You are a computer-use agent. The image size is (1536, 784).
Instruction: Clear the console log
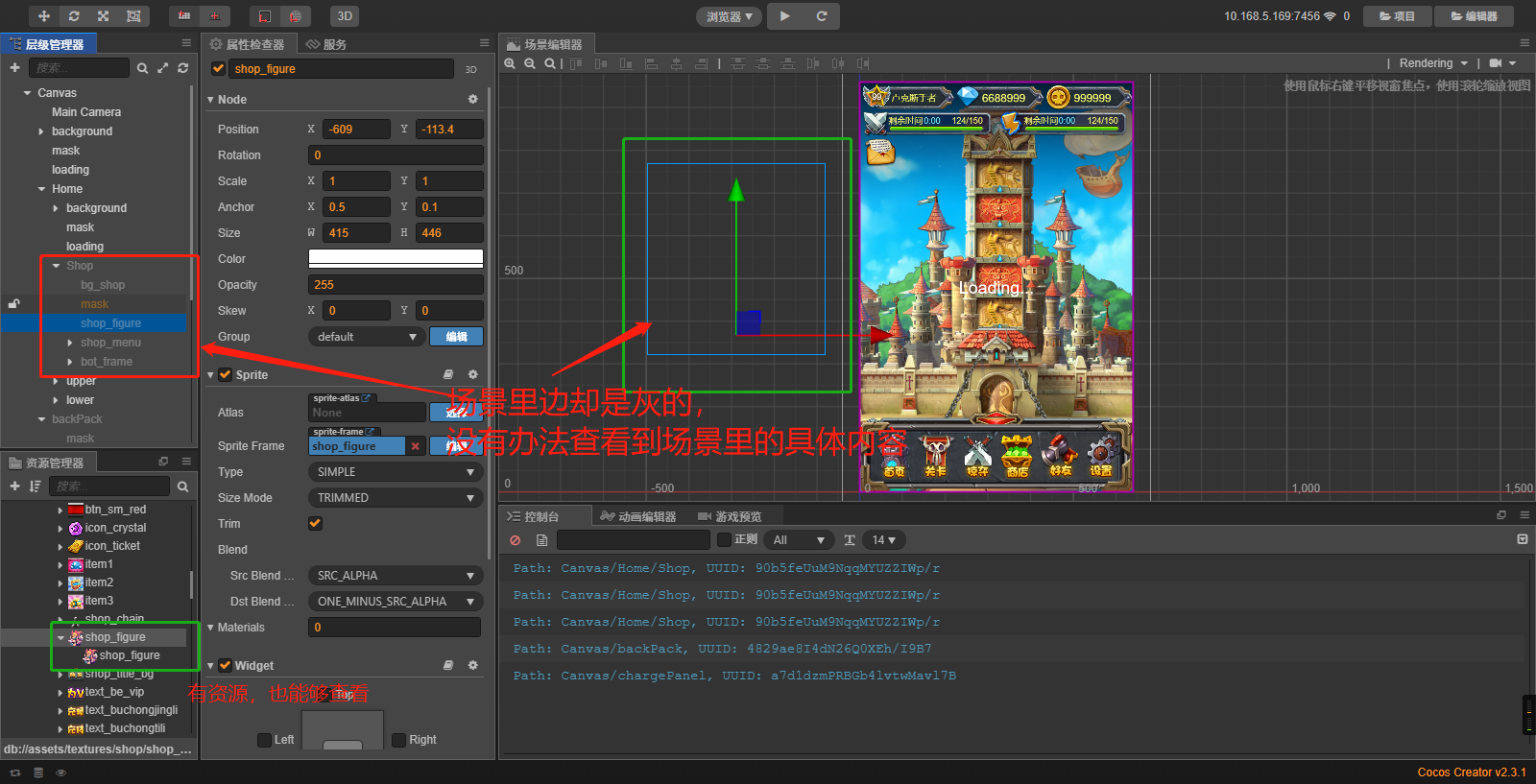pos(516,540)
